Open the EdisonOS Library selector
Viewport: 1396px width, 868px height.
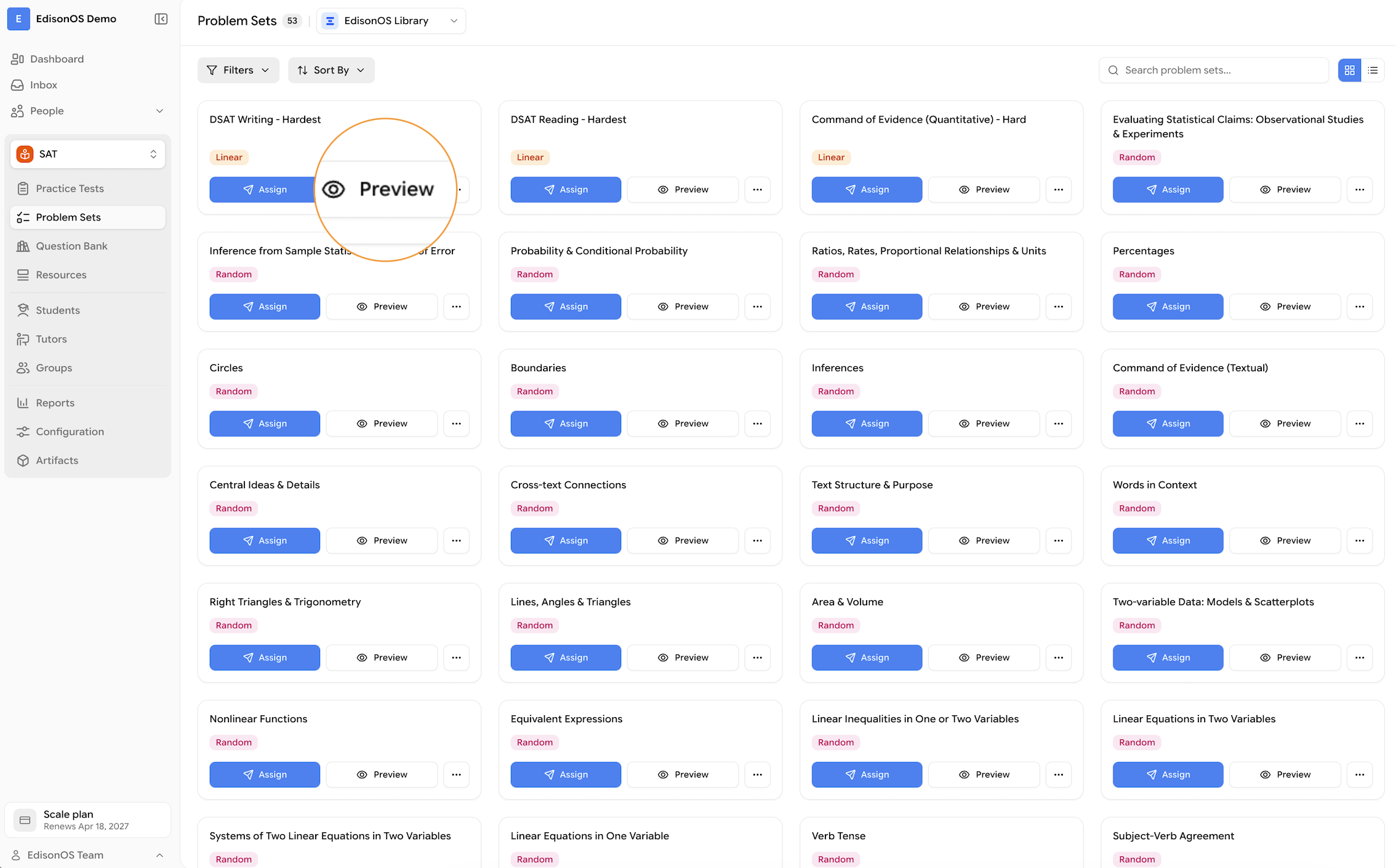point(391,21)
